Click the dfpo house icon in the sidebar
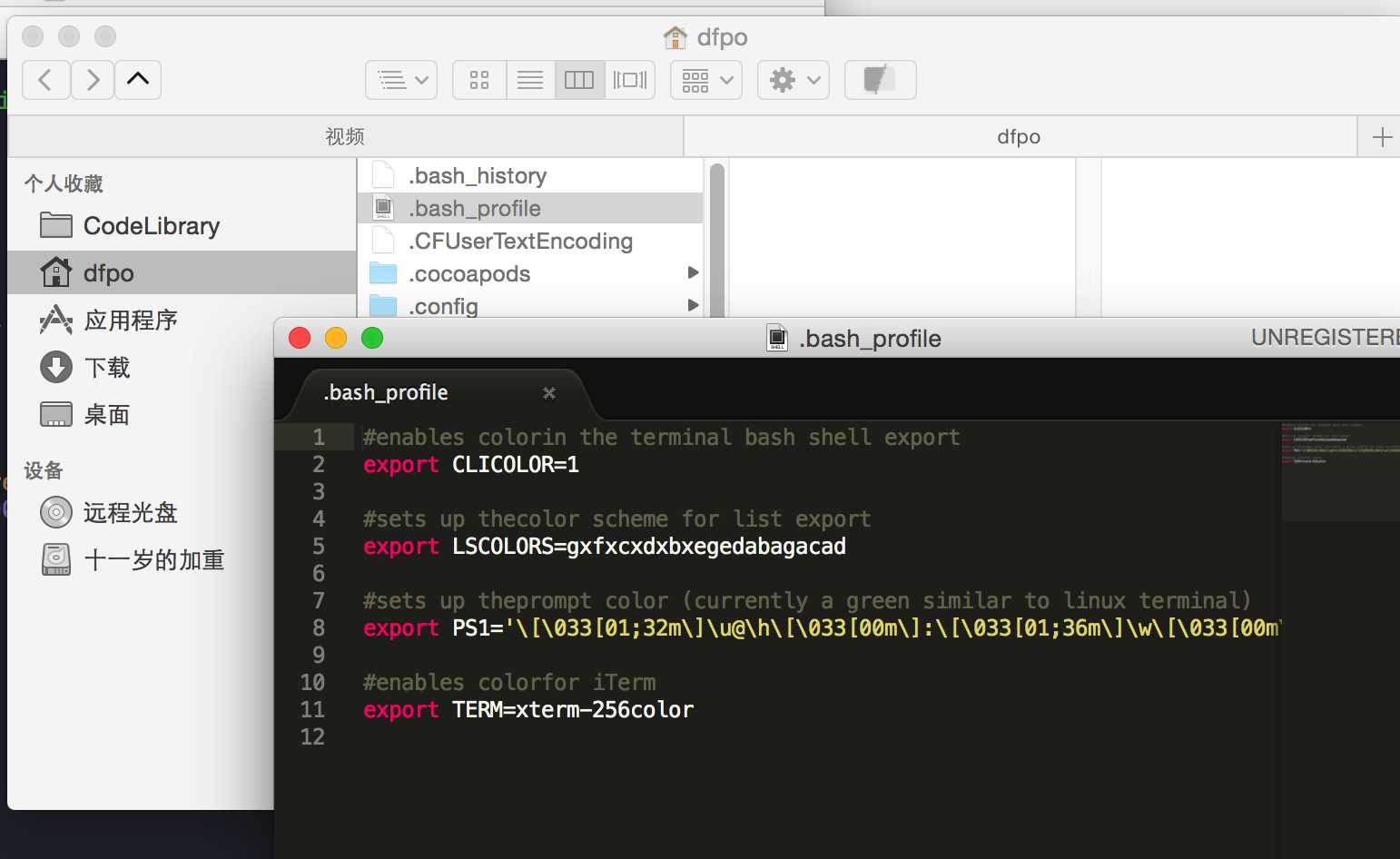1400x859 pixels. [56, 272]
